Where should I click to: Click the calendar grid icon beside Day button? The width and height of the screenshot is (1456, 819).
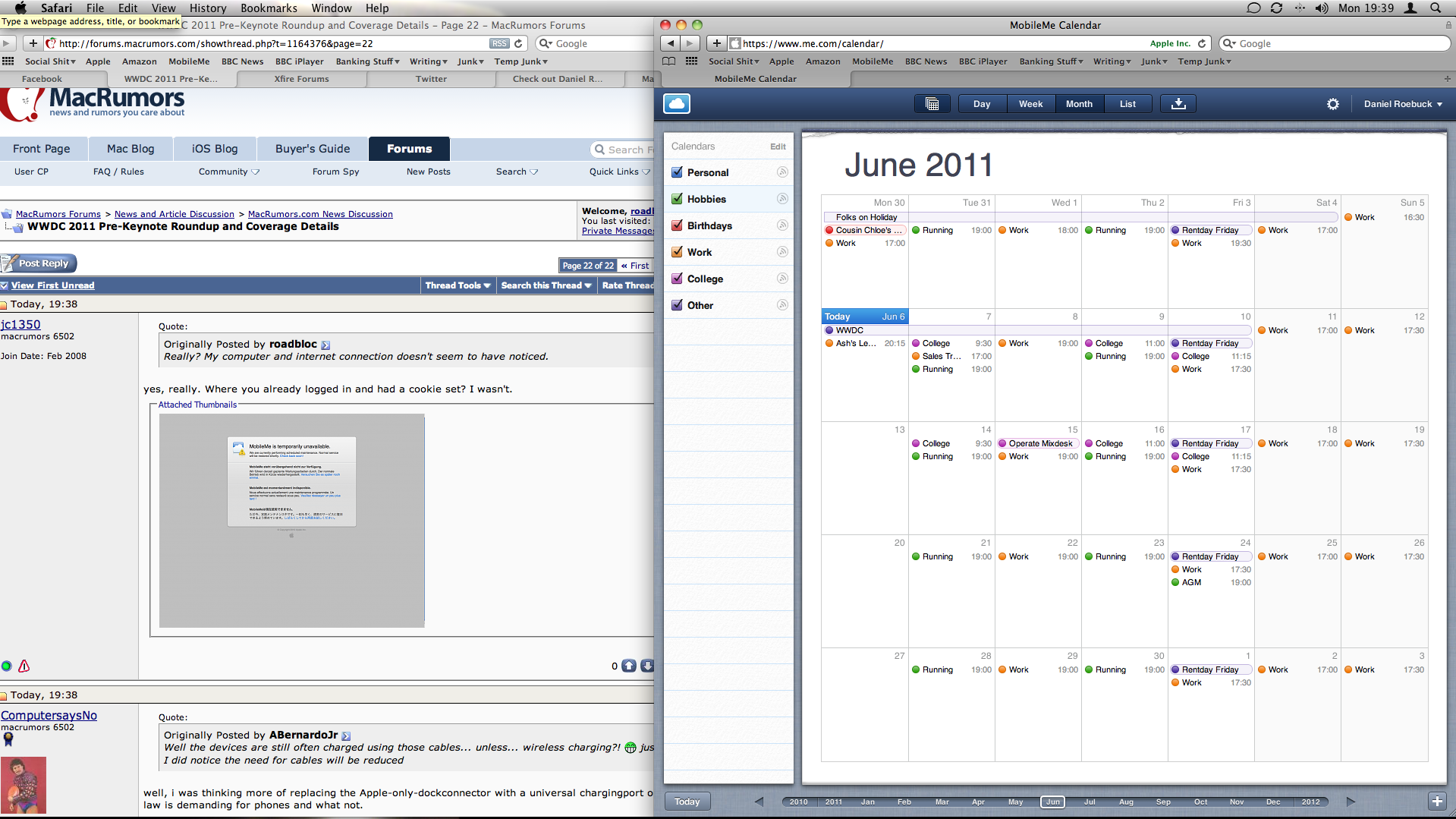click(x=932, y=104)
